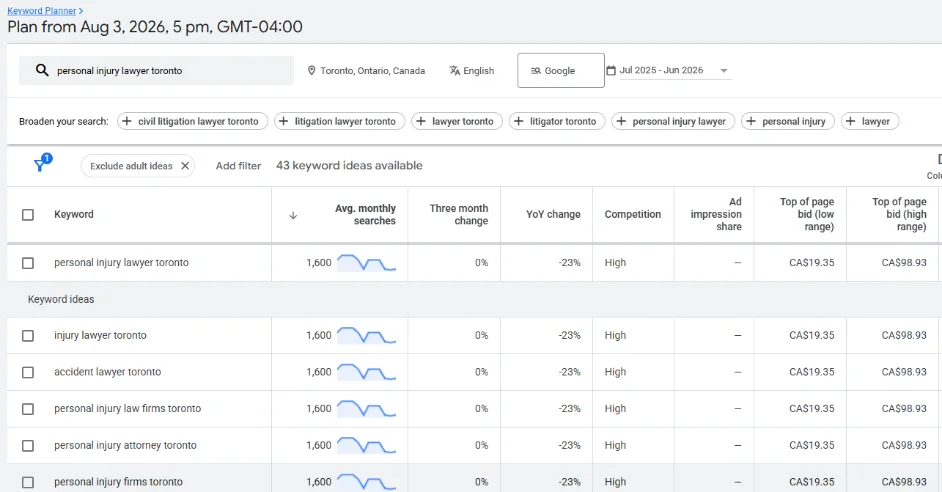
Task: Check the 'personal injury lawyer toronto' row checkbox
Action: [28, 263]
